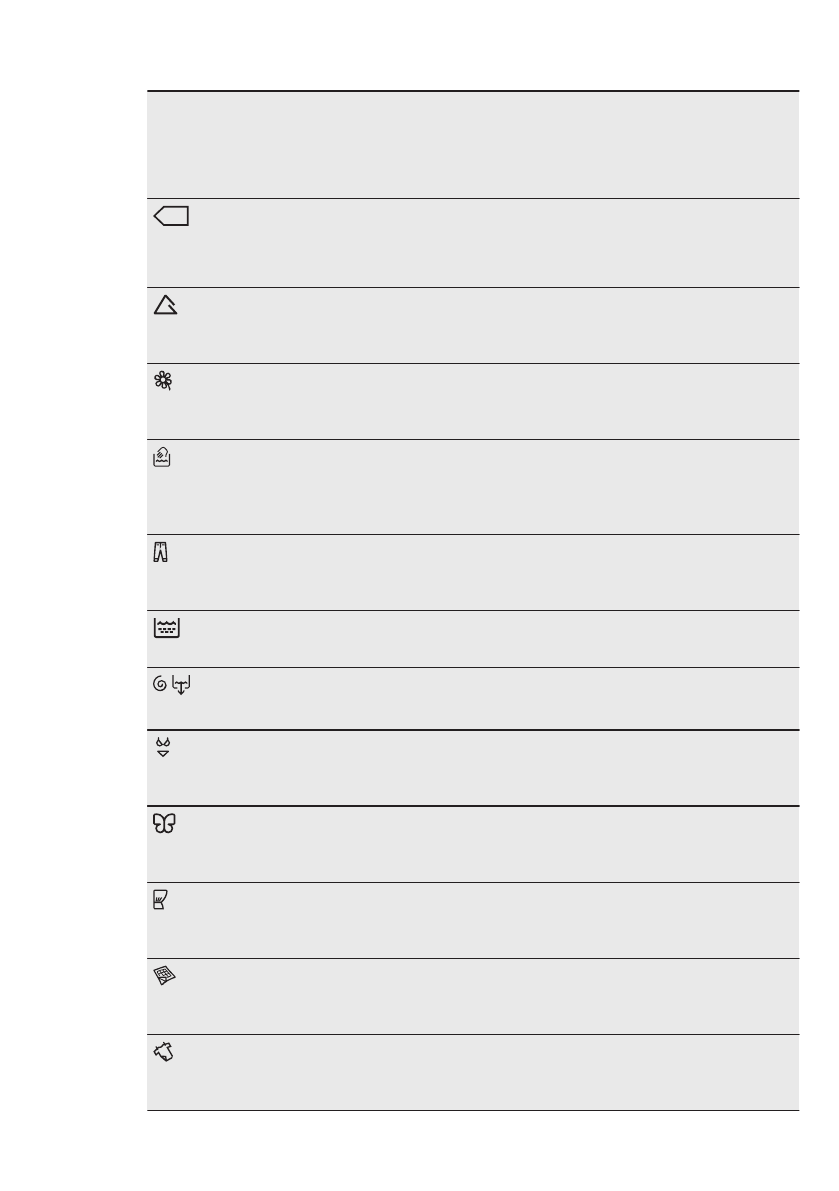Choose the delicates flower icon
This screenshot has height=1191, width=839.
(x=164, y=382)
